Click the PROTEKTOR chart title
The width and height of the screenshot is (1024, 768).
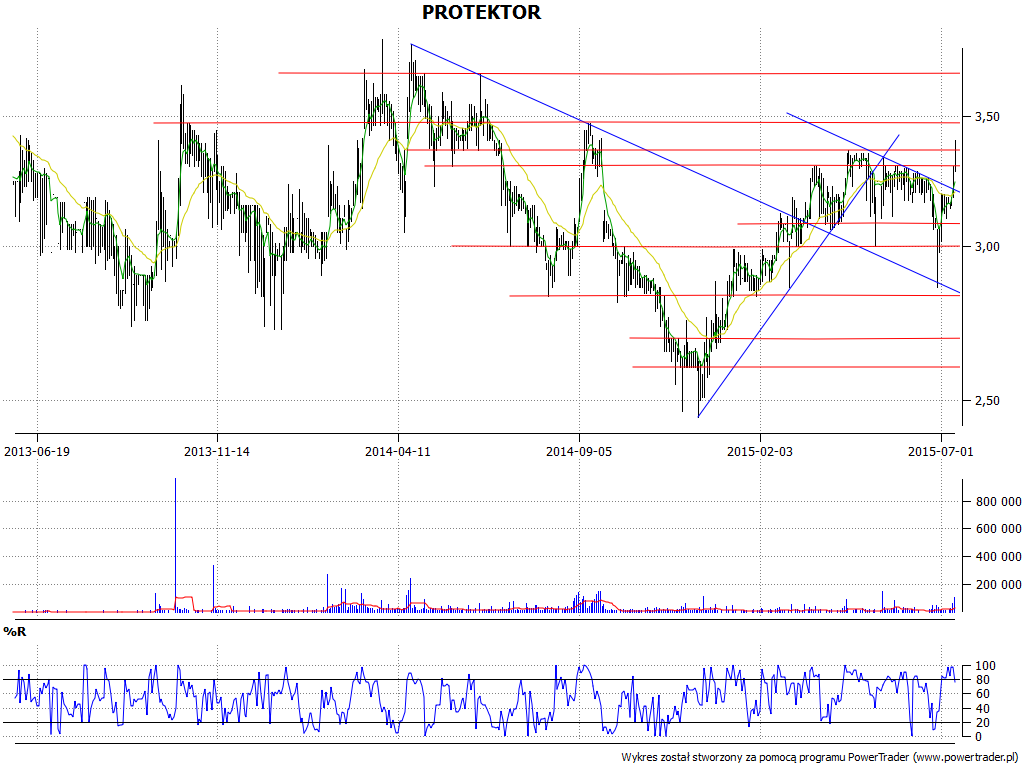click(x=481, y=12)
